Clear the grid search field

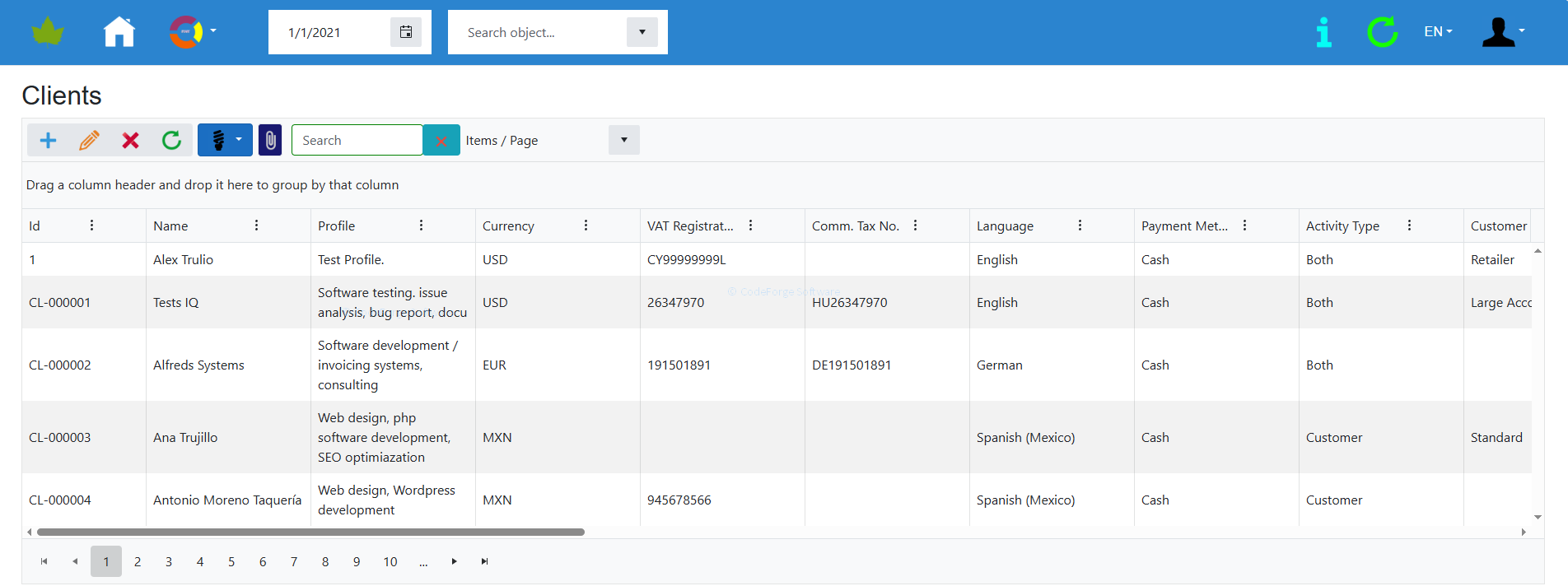tap(441, 141)
